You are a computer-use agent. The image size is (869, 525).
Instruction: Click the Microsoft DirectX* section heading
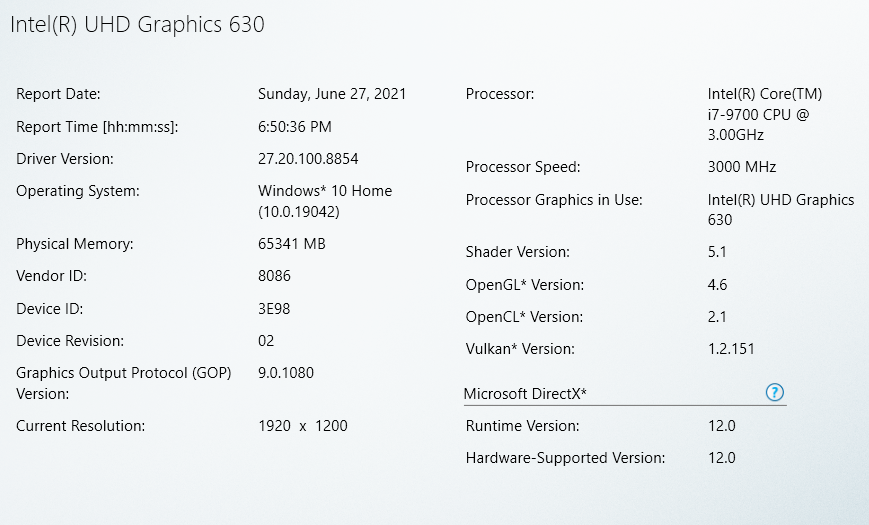[x=525, y=394]
